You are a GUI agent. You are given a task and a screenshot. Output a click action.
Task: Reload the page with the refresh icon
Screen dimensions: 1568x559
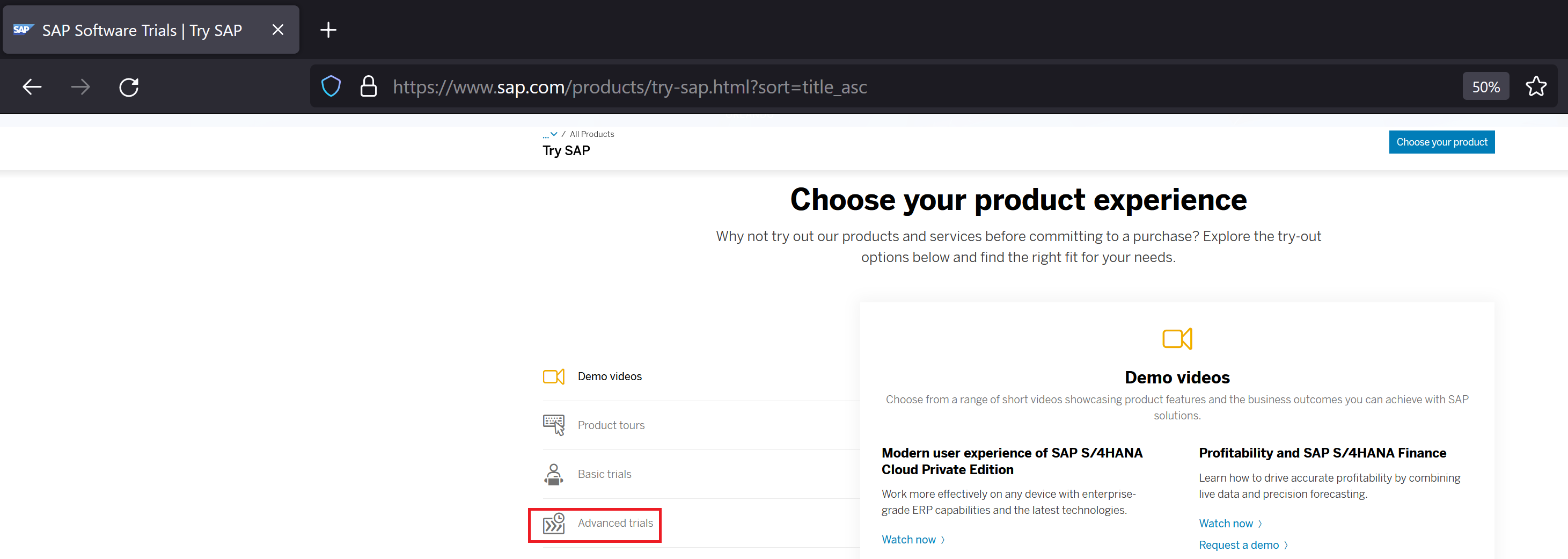click(128, 87)
